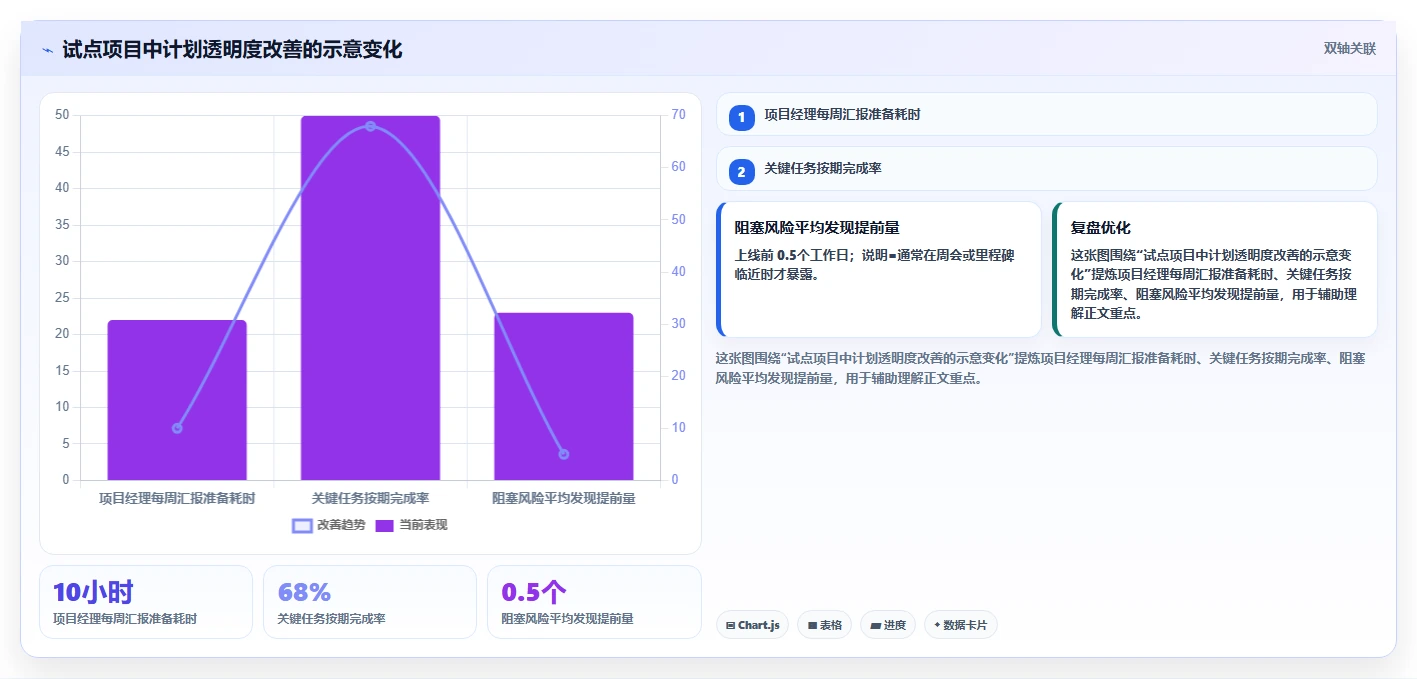Select the 项目经理每周汇报准备耗时 list item
This screenshot has width=1417, height=679.
coord(1047,114)
